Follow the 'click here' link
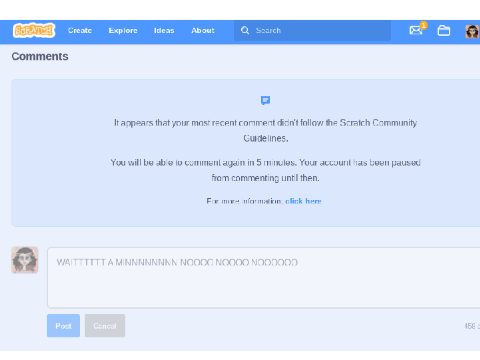This screenshot has height=360, width=480. [303, 201]
